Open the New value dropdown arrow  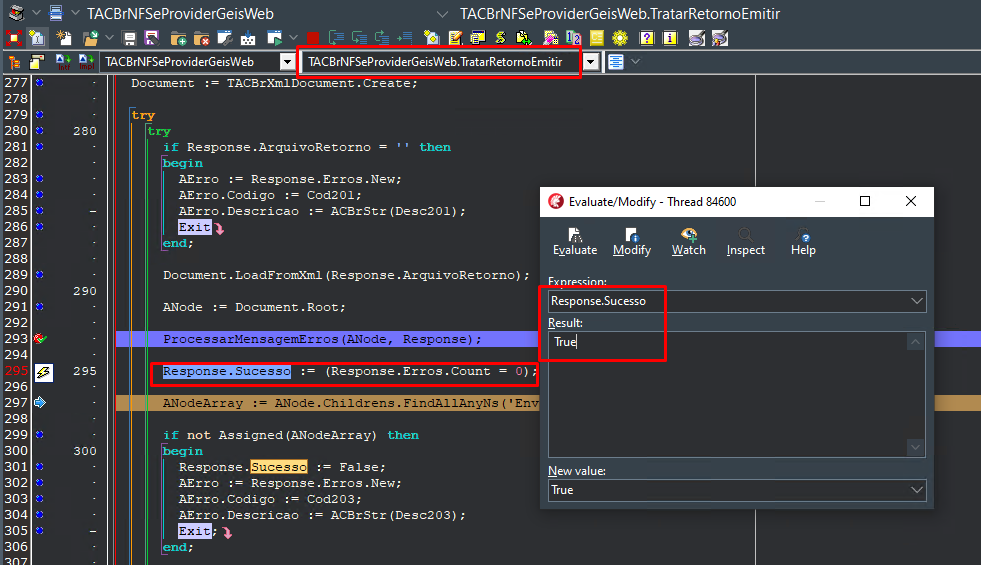pyautogui.click(x=917, y=490)
